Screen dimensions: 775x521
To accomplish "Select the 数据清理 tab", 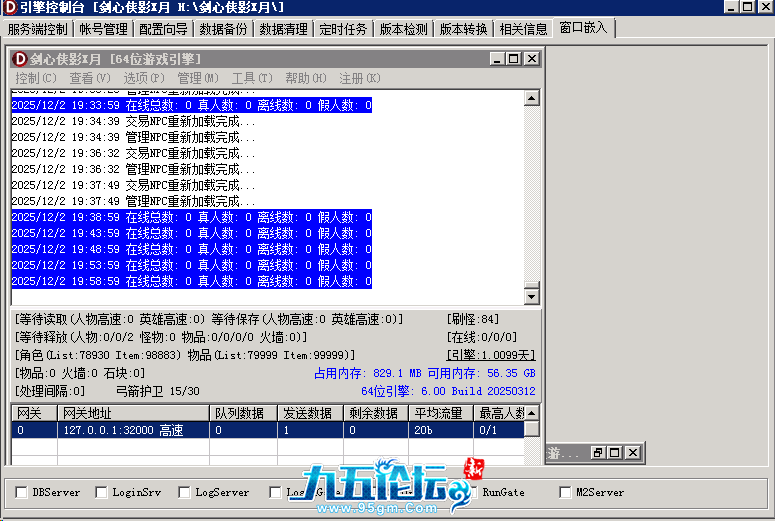I will (284, 29).
